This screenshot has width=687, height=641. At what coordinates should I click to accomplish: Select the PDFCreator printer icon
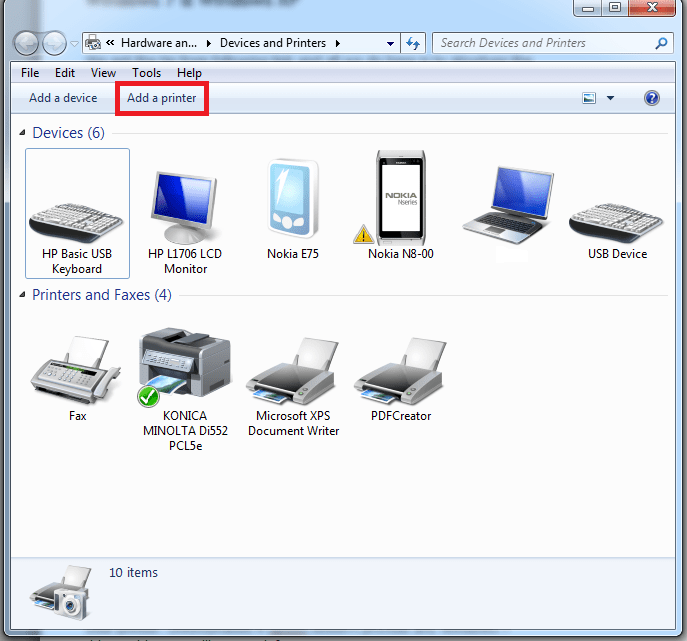tap(400, 371)
